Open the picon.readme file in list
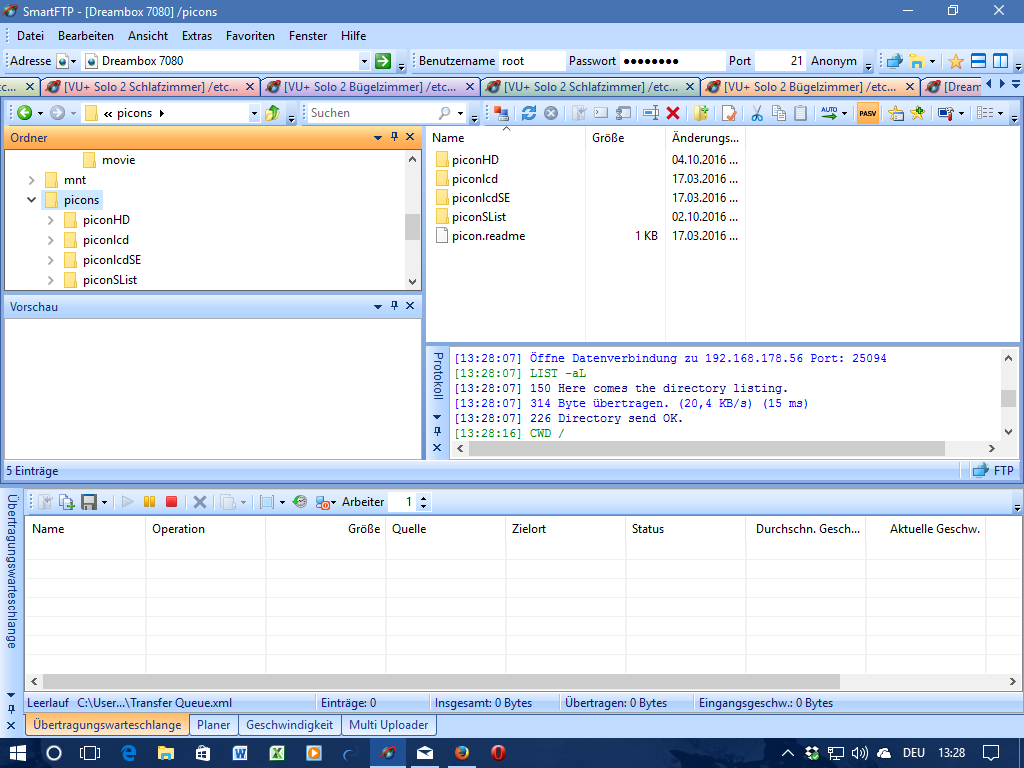The image size is (1024, 768). pos(488,236)
